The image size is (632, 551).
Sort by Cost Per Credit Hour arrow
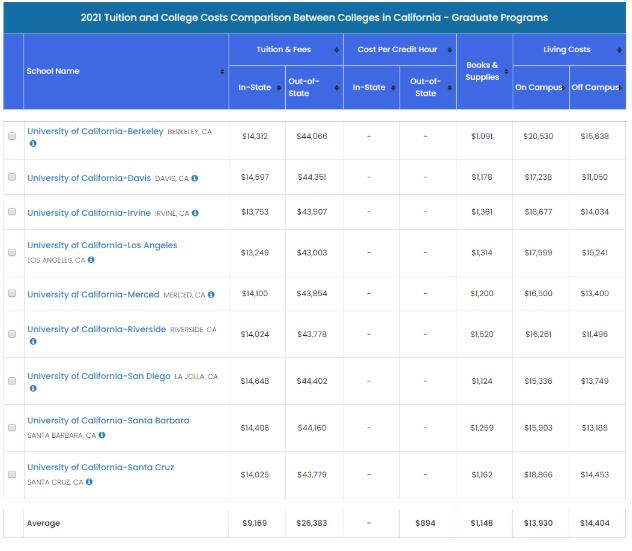tap(450, 50)
